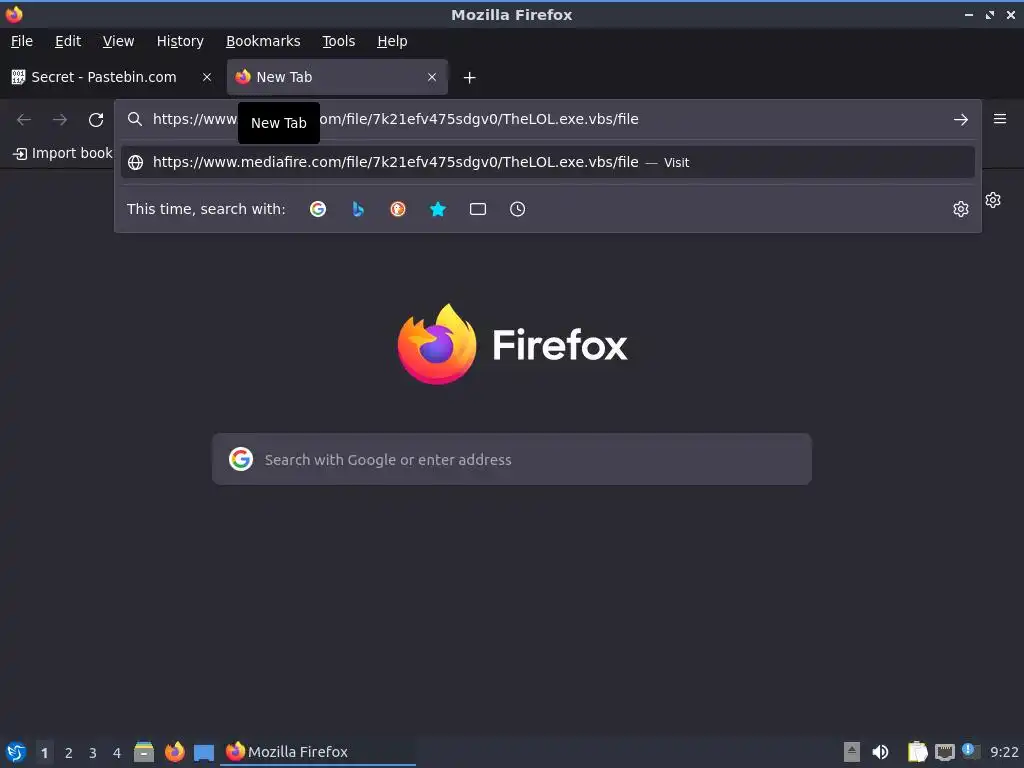
Task: Open the View menu
Action: tap(118, 41)
